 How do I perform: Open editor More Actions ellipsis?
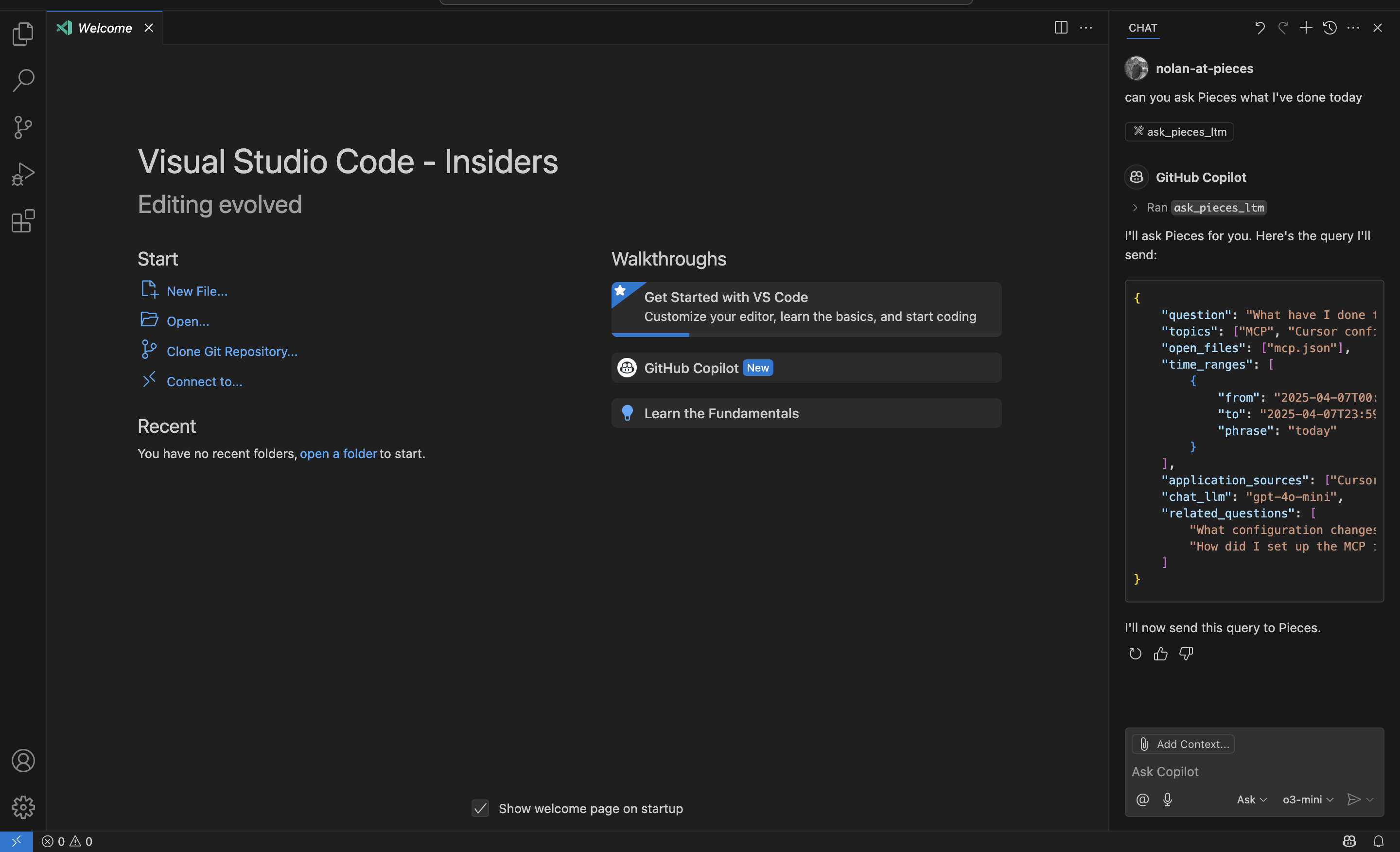click(1086, 27)
